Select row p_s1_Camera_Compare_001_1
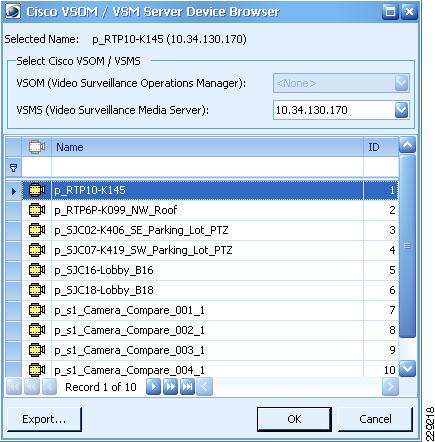The height and width of the screenshot is (442, 435). pos(210,310)
